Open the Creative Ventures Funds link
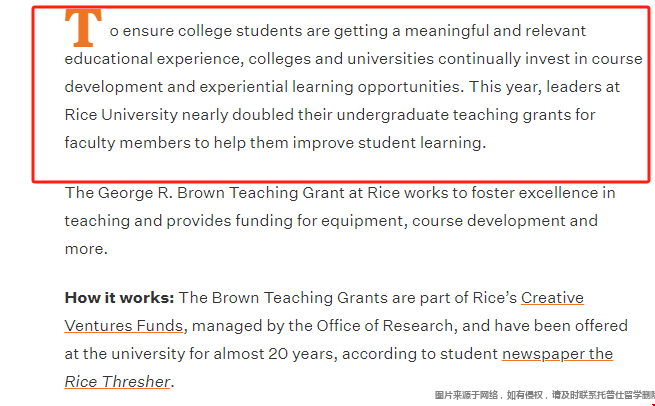 [x=124, y=325]
